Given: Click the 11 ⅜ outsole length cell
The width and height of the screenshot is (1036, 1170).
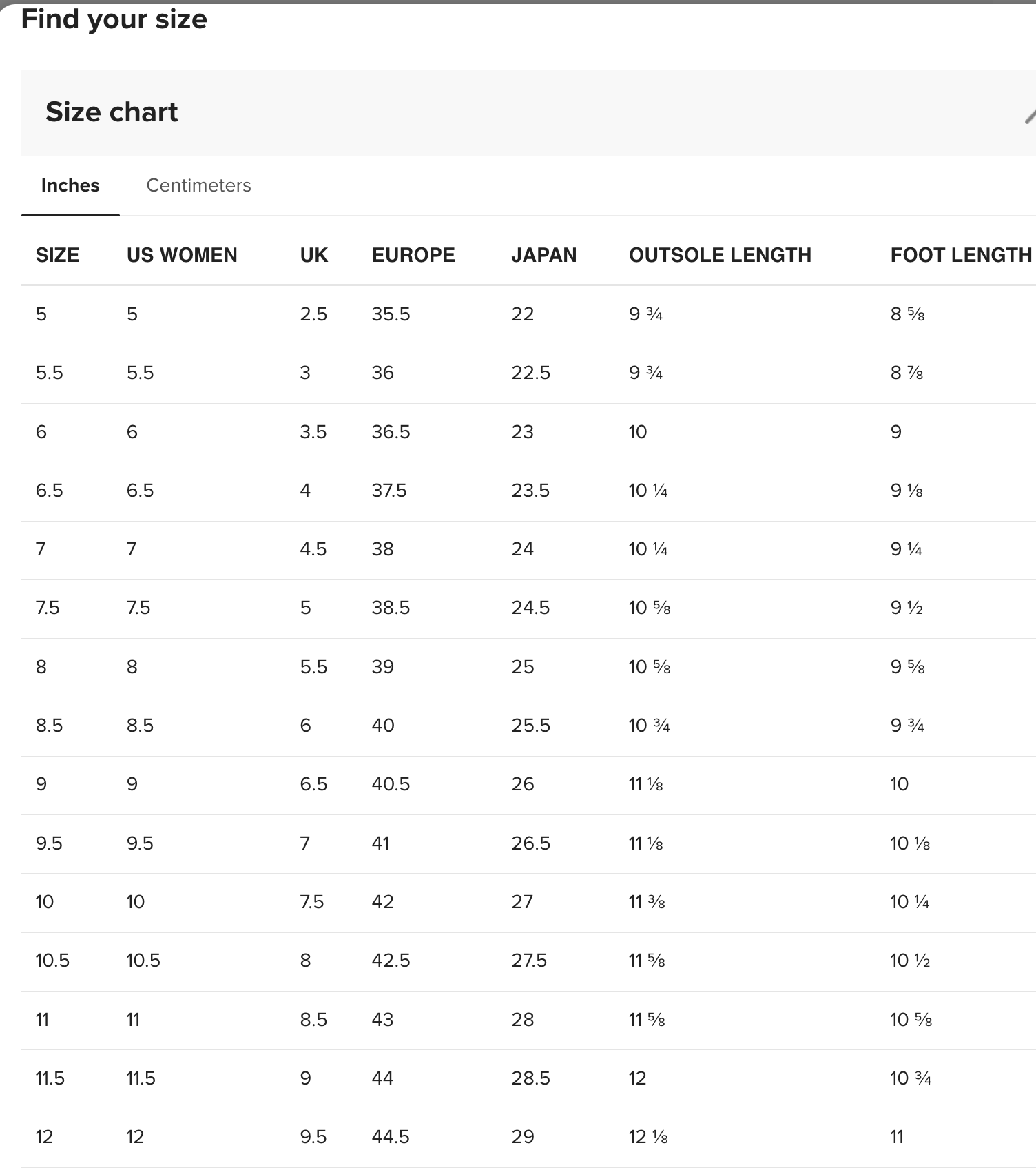Looking at the screenshot, I should click(647, 902).
